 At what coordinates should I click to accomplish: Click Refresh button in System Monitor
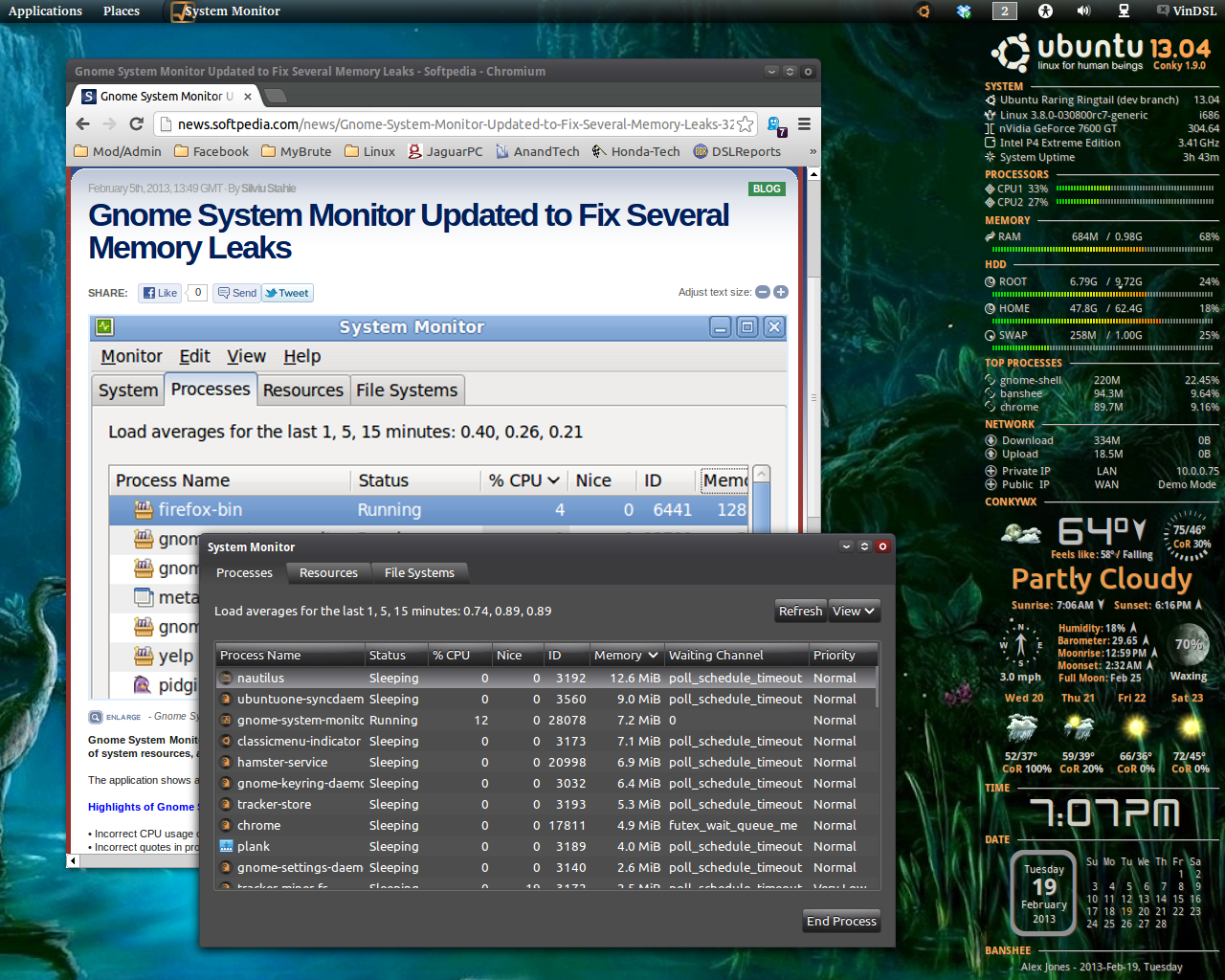pos(800,611)
